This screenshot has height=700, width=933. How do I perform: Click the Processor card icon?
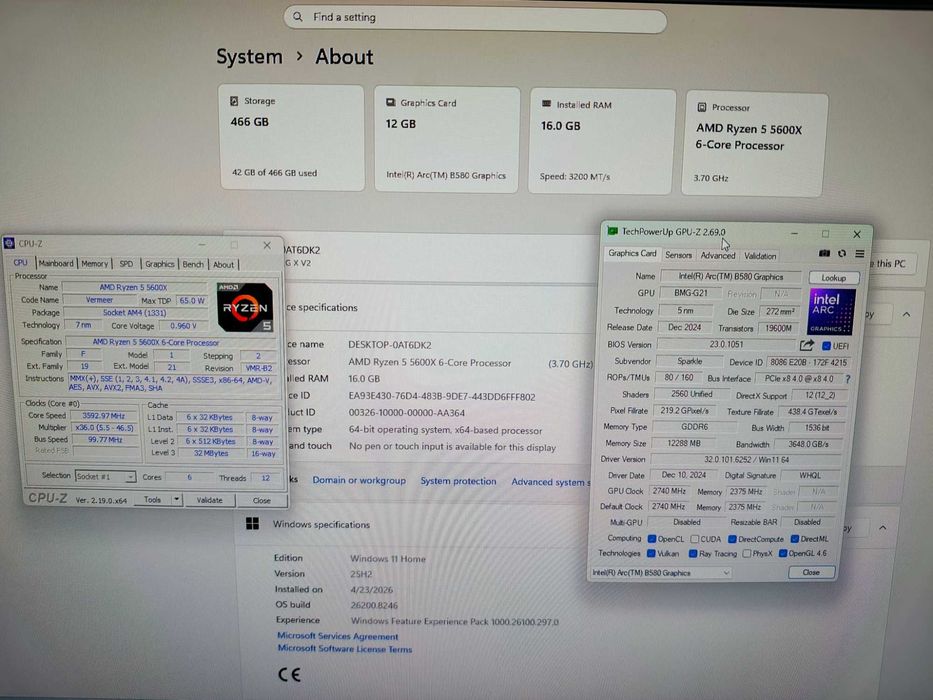[702, 107]
